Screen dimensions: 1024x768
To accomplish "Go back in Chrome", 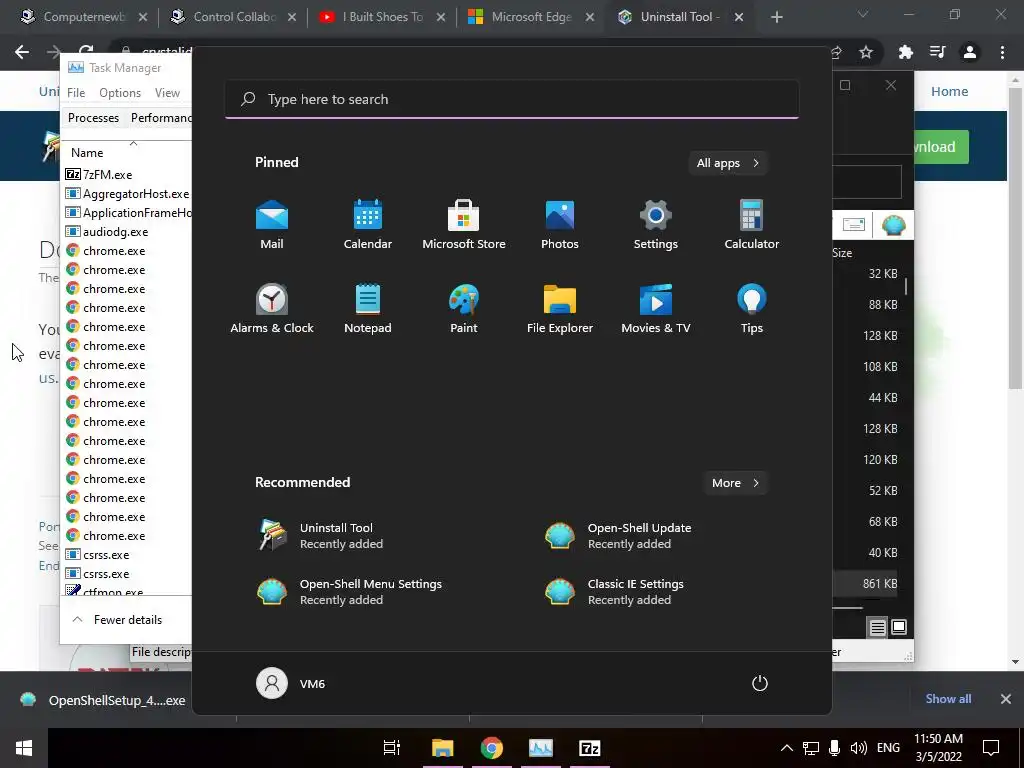I will (22, 52).
